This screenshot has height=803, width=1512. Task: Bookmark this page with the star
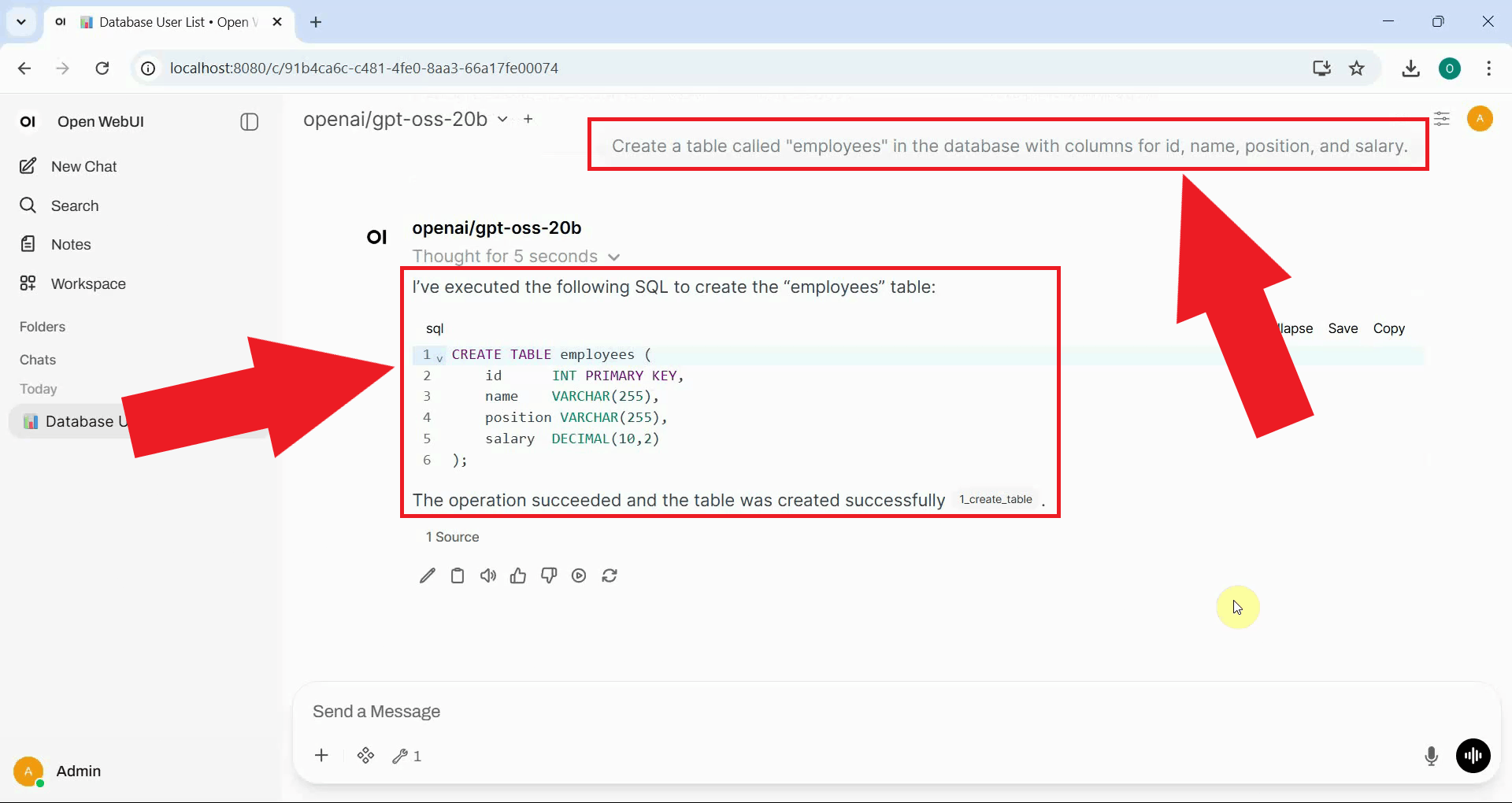pos(1357,68)
